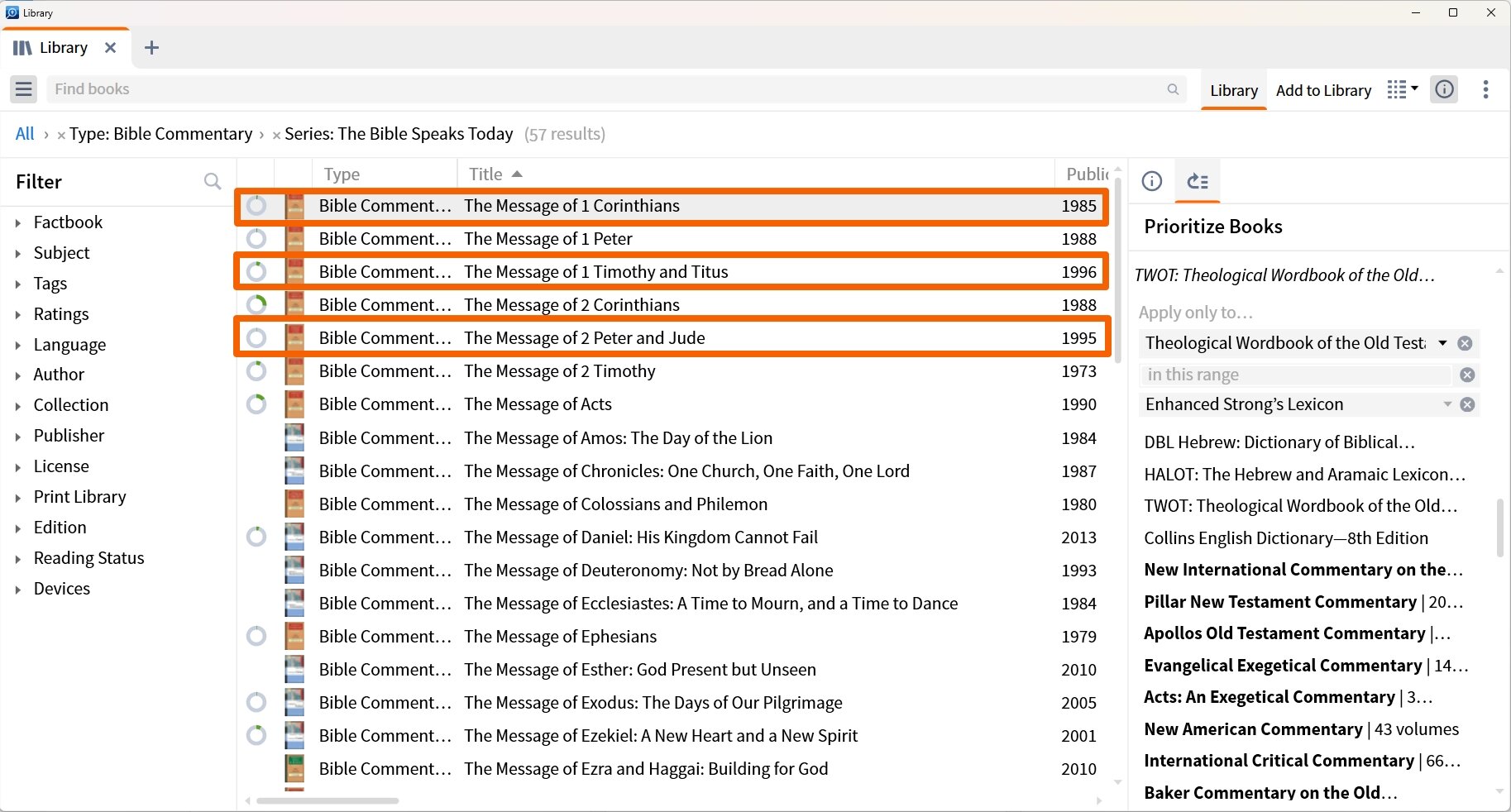The width and height of the screenshot is (1511, 812).
Task: Expand the Reading Status filter
Action: coord(17,558)
